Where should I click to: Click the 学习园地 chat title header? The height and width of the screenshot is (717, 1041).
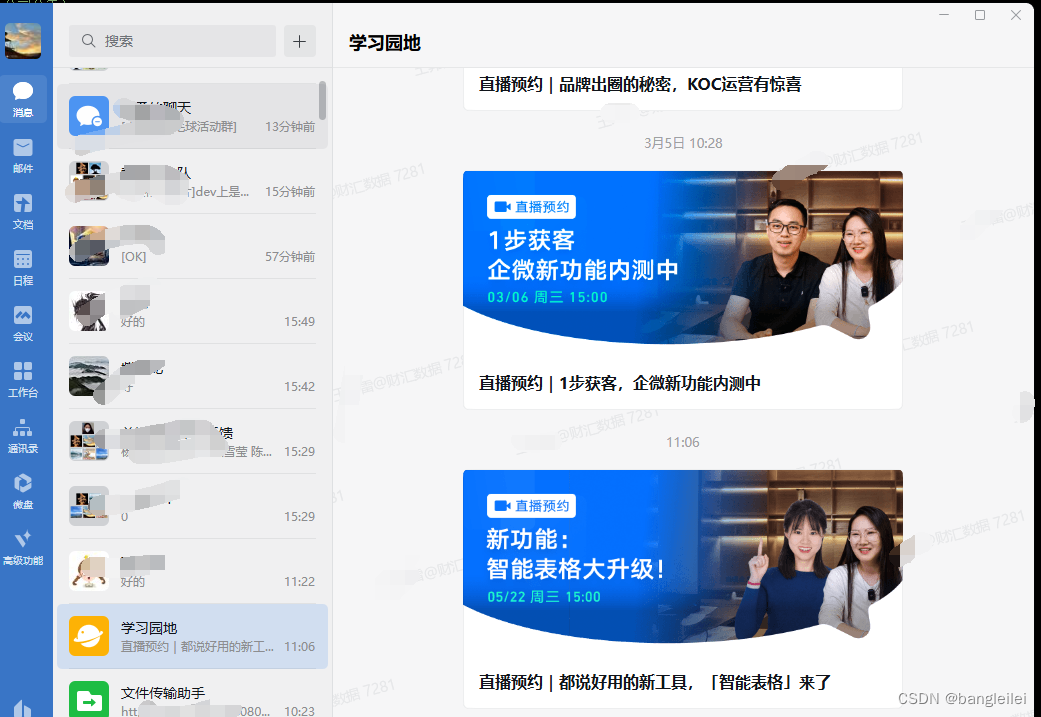pos(385,43)
